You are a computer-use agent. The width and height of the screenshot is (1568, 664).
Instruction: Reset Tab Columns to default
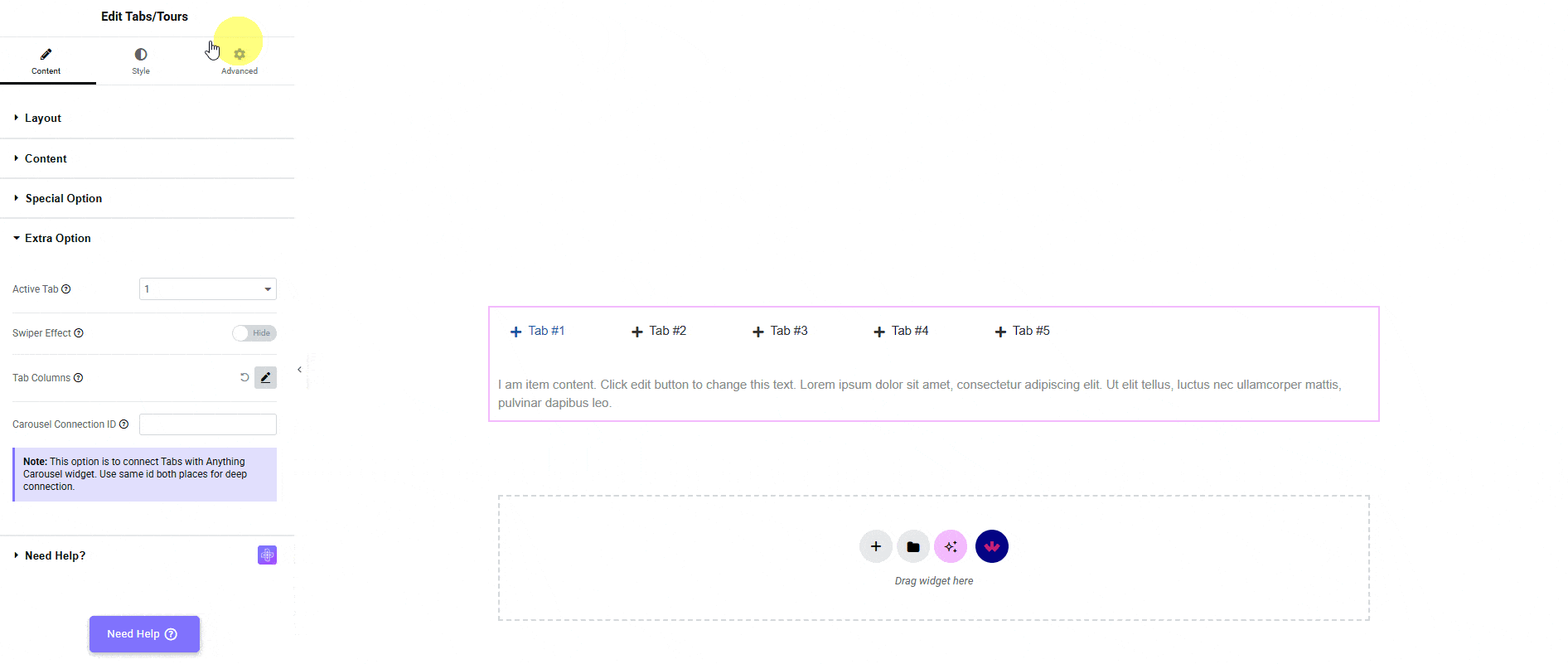[244, 377]
